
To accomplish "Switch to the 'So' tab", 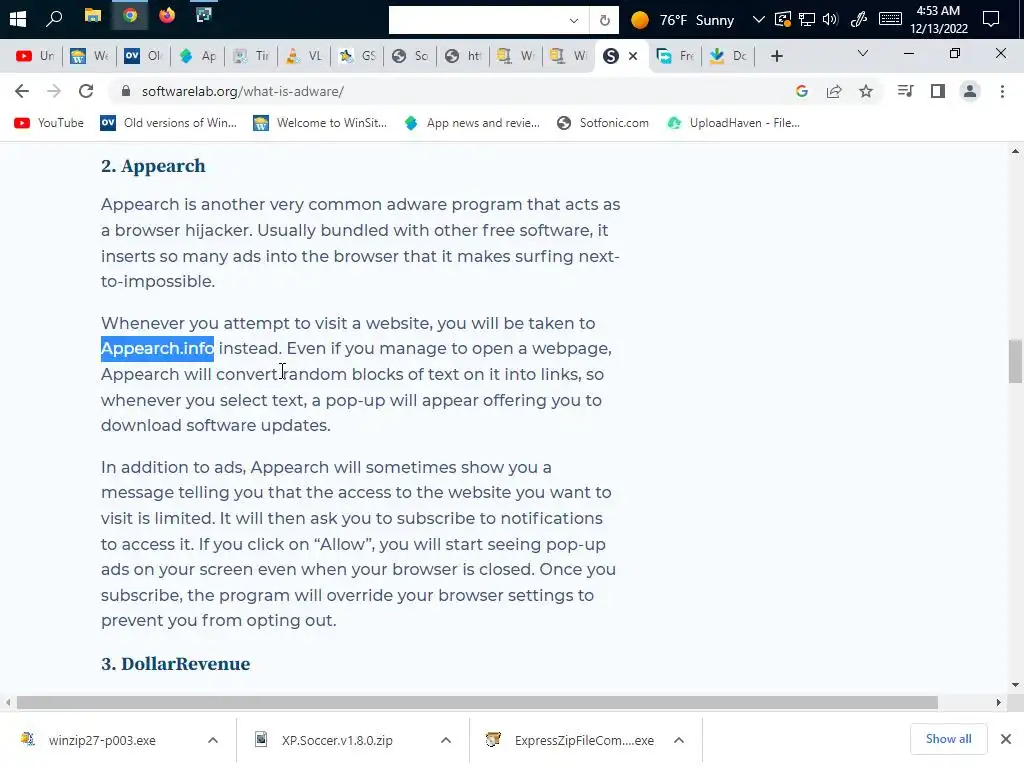I will click(411, 56).
